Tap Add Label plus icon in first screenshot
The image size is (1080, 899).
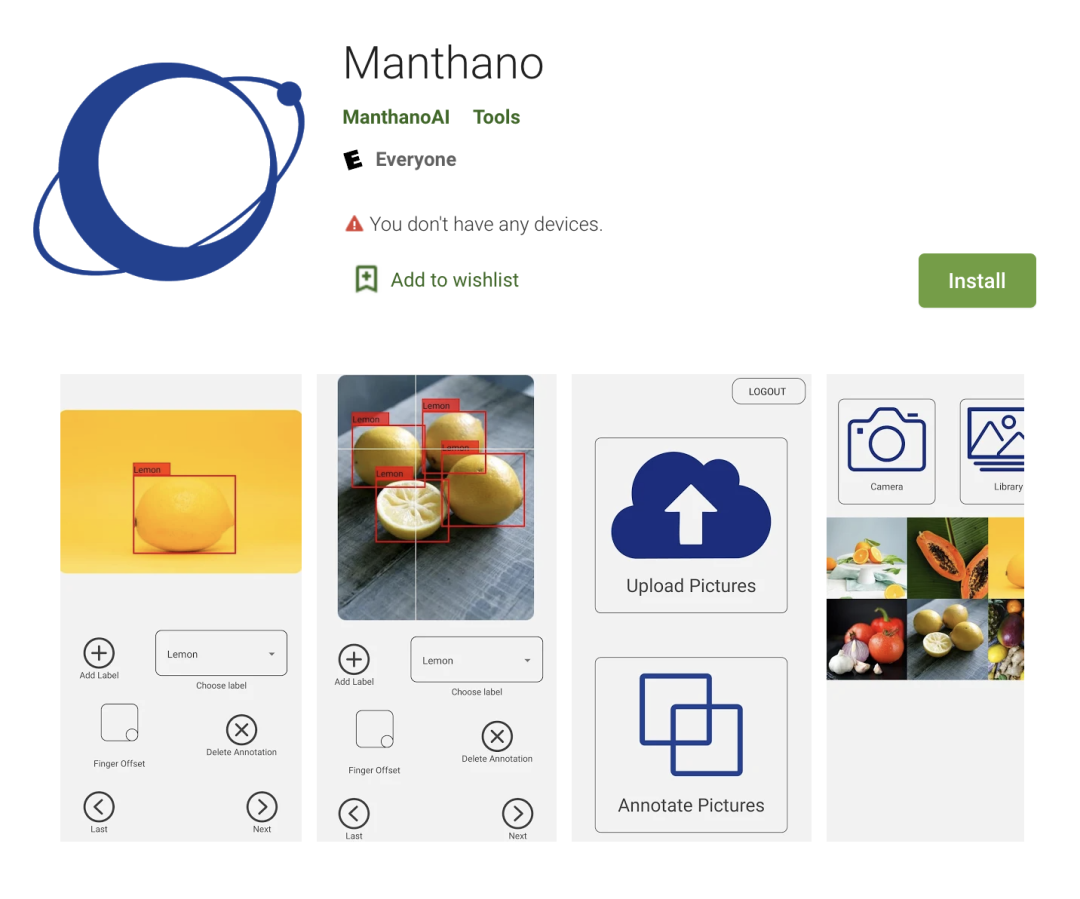(x=99, y=652)
